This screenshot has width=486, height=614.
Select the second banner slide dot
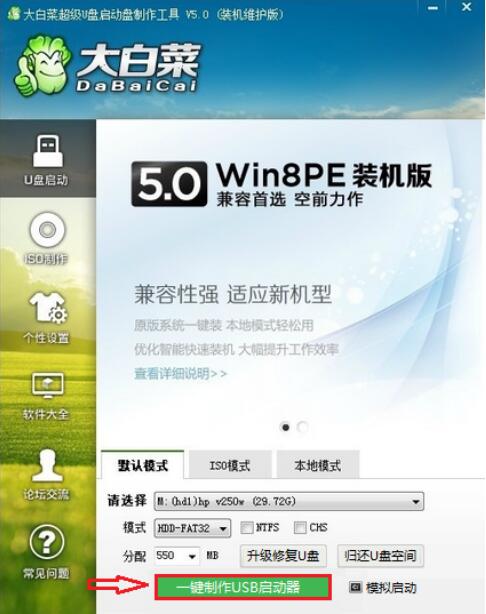click(303, 427)
